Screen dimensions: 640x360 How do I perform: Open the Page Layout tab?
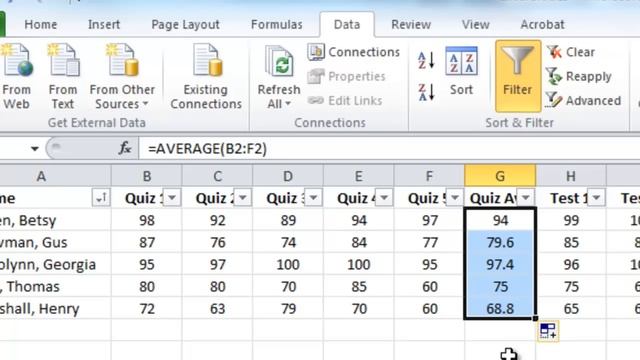[185, 24]
